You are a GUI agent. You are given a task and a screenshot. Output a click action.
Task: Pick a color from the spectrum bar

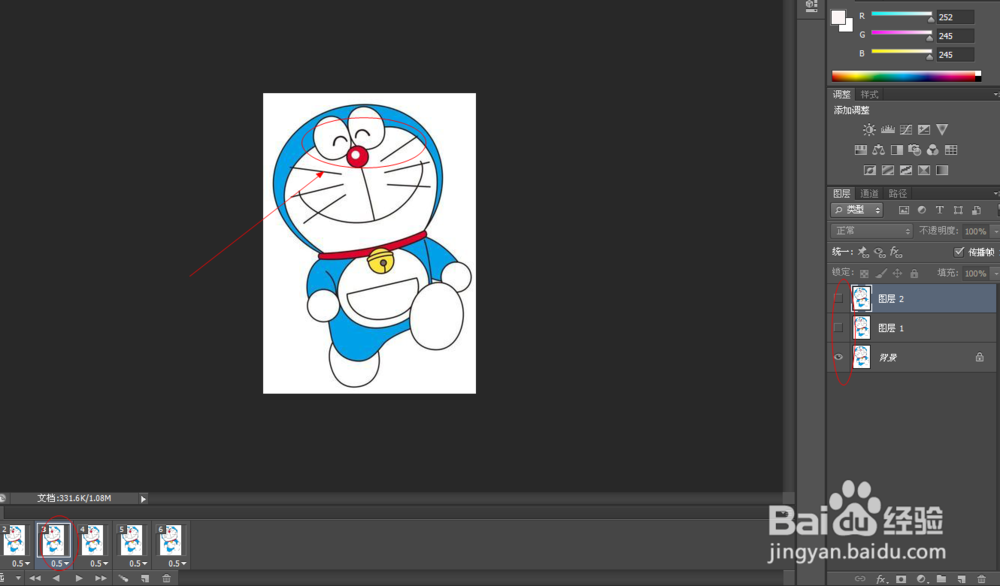pos(906,77)
